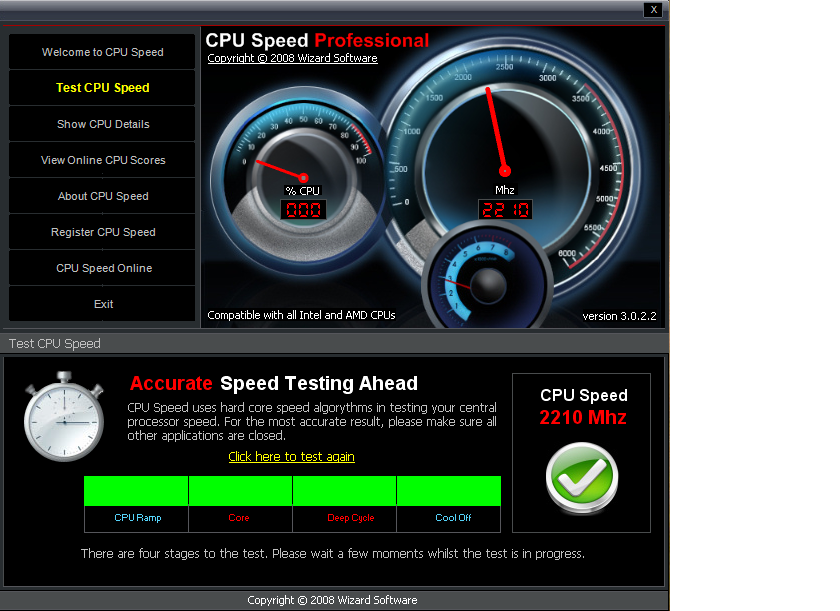Click the Cool Off stage label
The image size is (840, 611).
pos(453,518)
